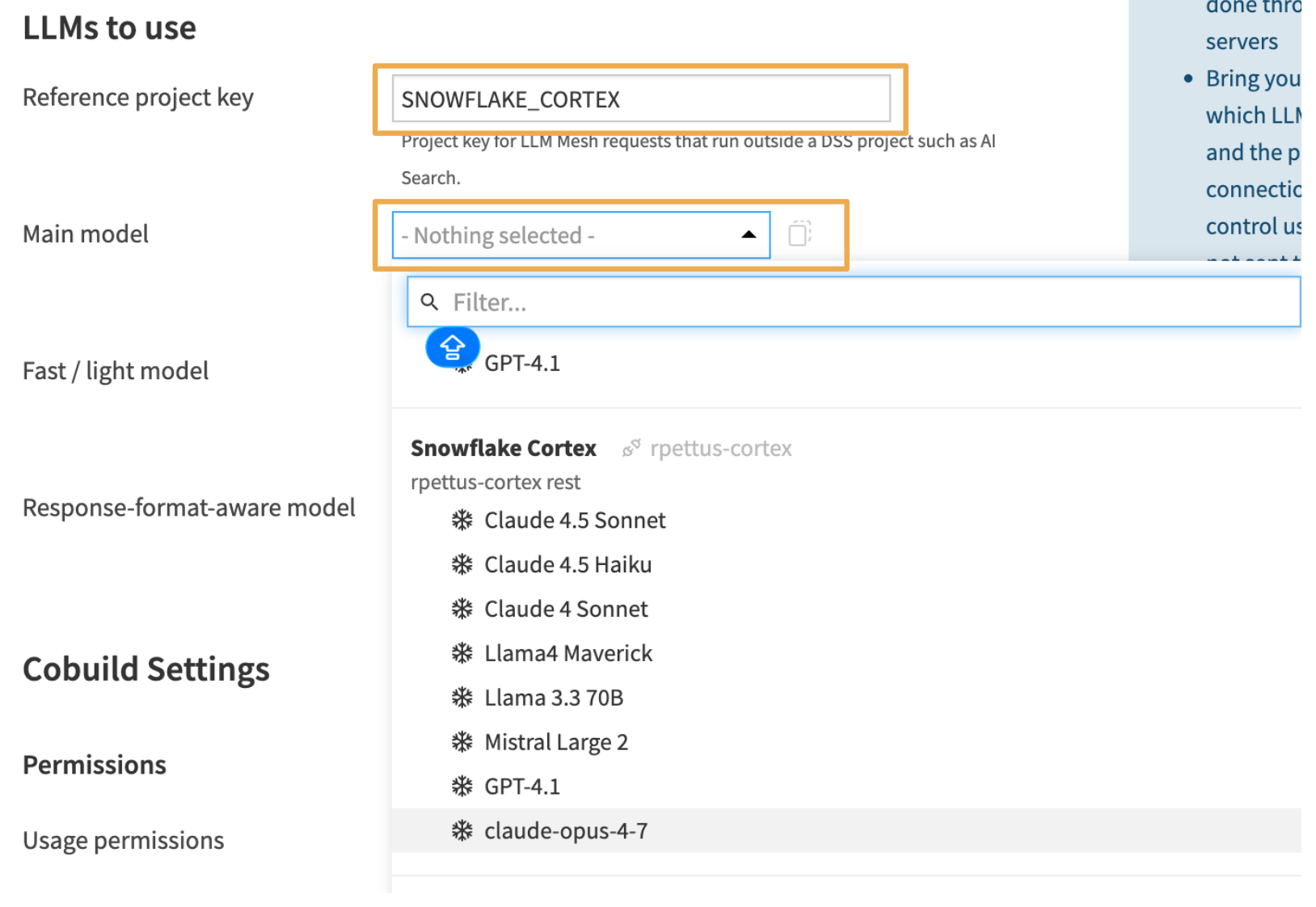Choose Claude 4.5 Haiku model
The image size is (1316, 907).
[x=846, y=564]
